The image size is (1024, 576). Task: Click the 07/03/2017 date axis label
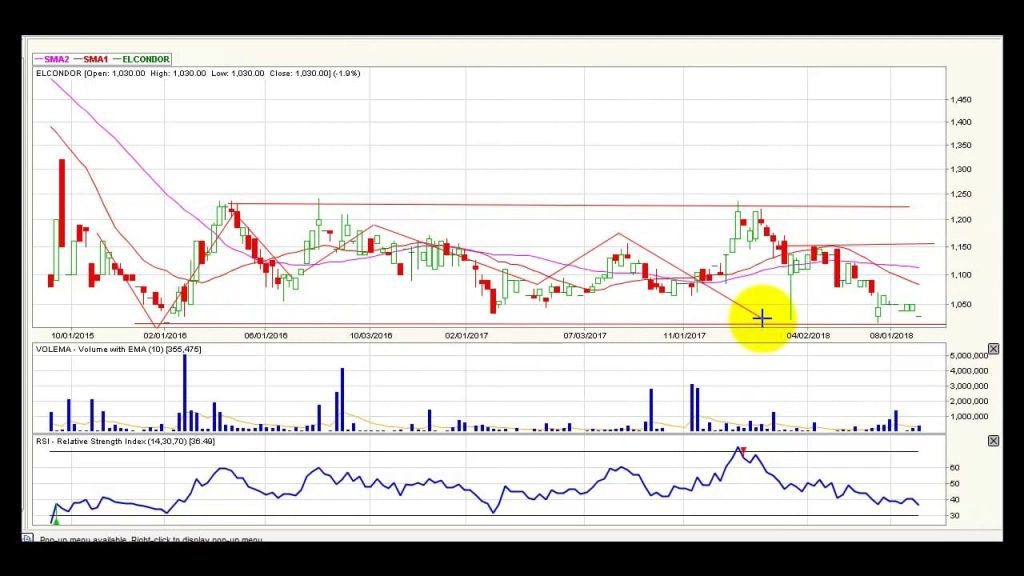point(584,336)
